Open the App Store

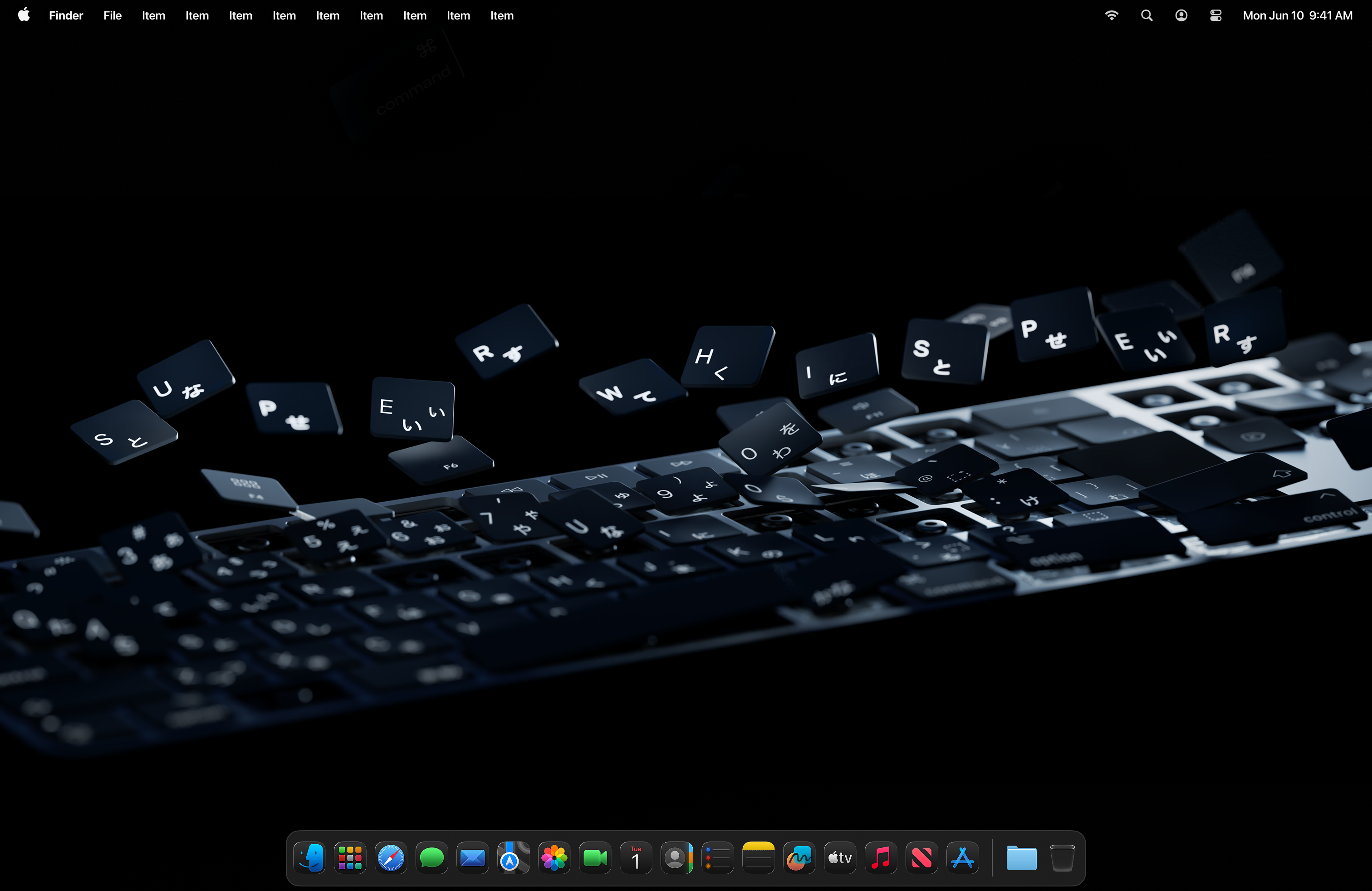click(963, 858)
